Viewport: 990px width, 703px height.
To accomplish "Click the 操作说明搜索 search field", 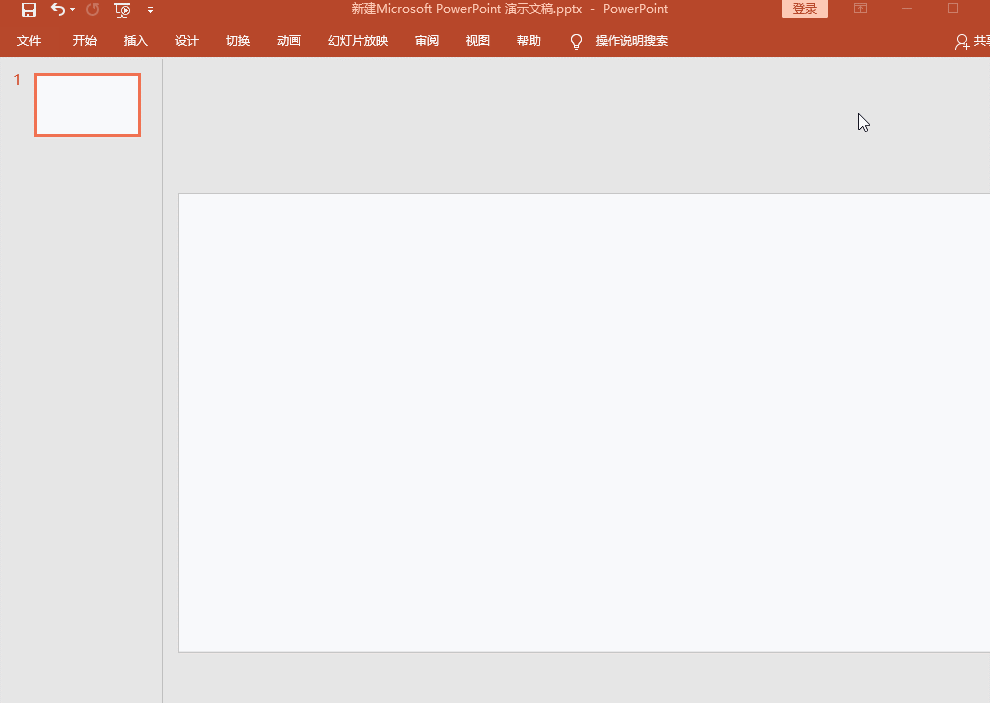I will pyautogui.click(x=632, y=41).
